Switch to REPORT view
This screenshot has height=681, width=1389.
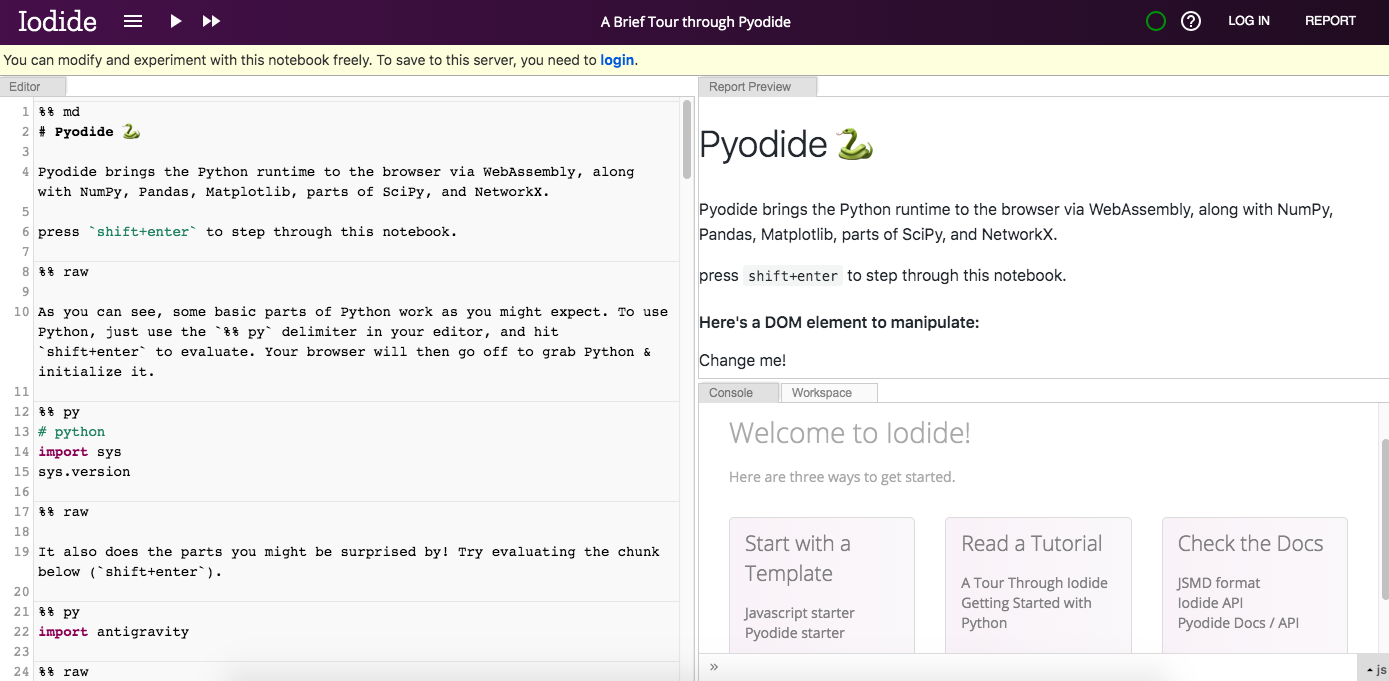(x=1330, y=21)
